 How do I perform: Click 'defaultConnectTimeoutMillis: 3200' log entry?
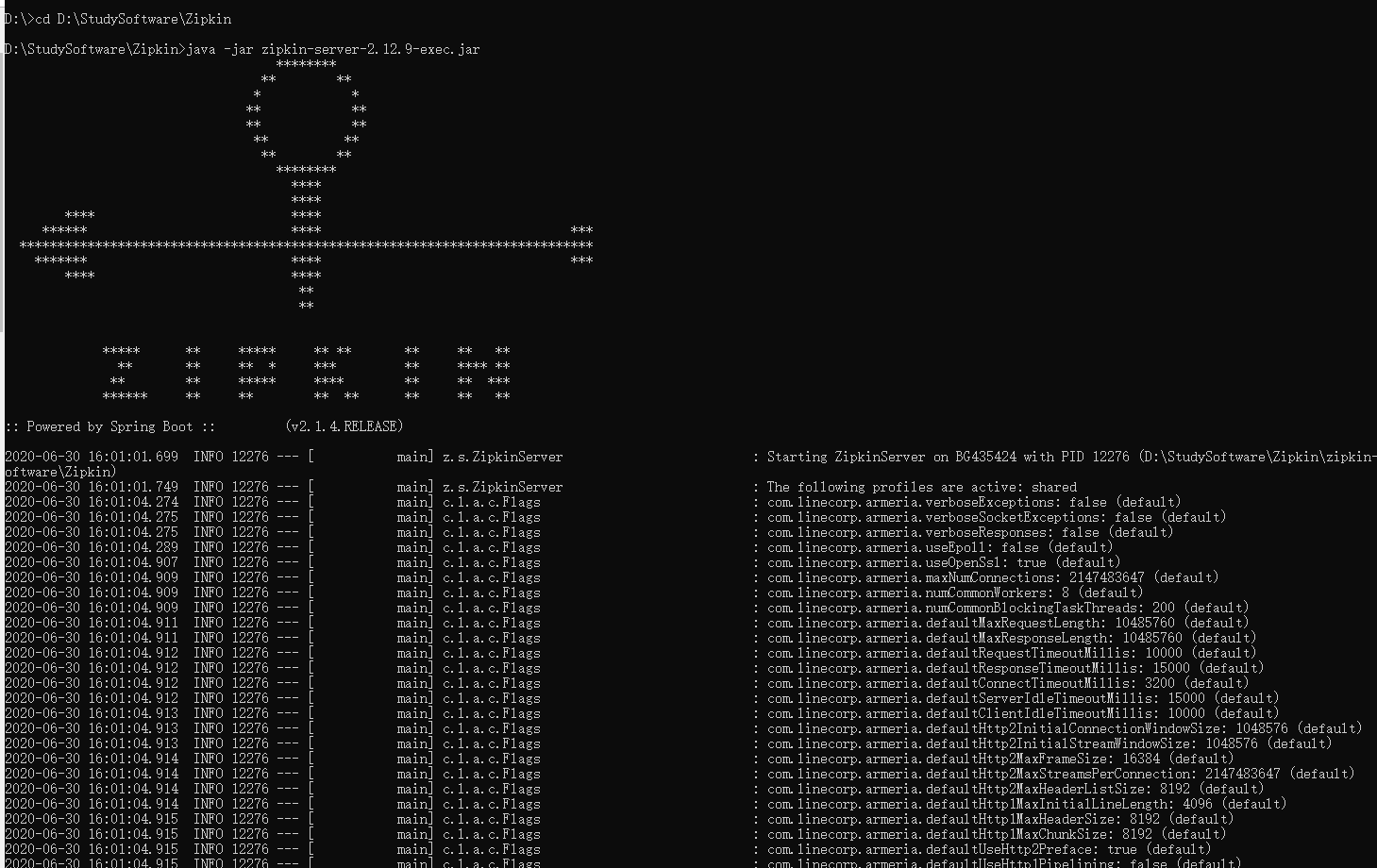1050,683
